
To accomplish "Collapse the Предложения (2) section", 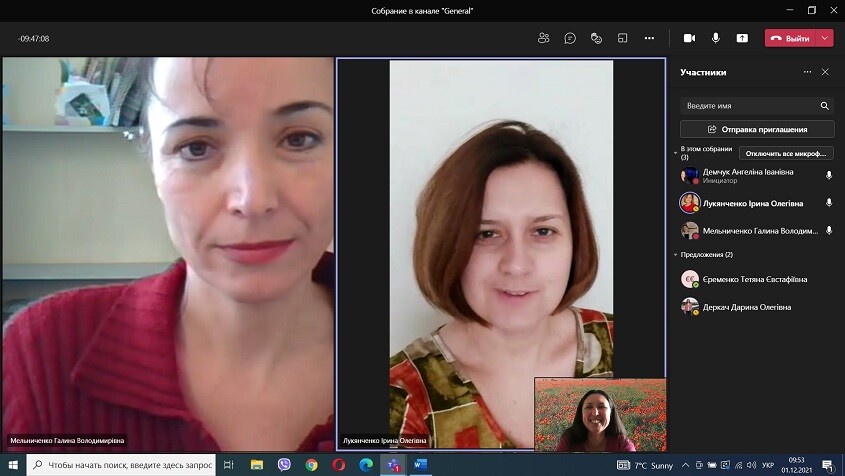I will 675,254.
